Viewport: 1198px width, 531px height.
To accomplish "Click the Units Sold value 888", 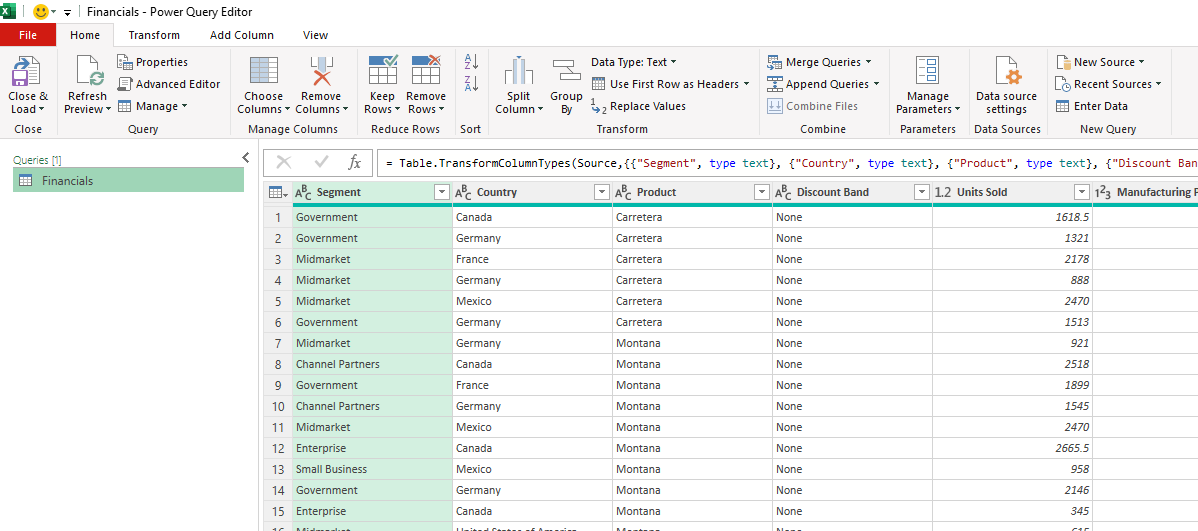I will 1012,280.
